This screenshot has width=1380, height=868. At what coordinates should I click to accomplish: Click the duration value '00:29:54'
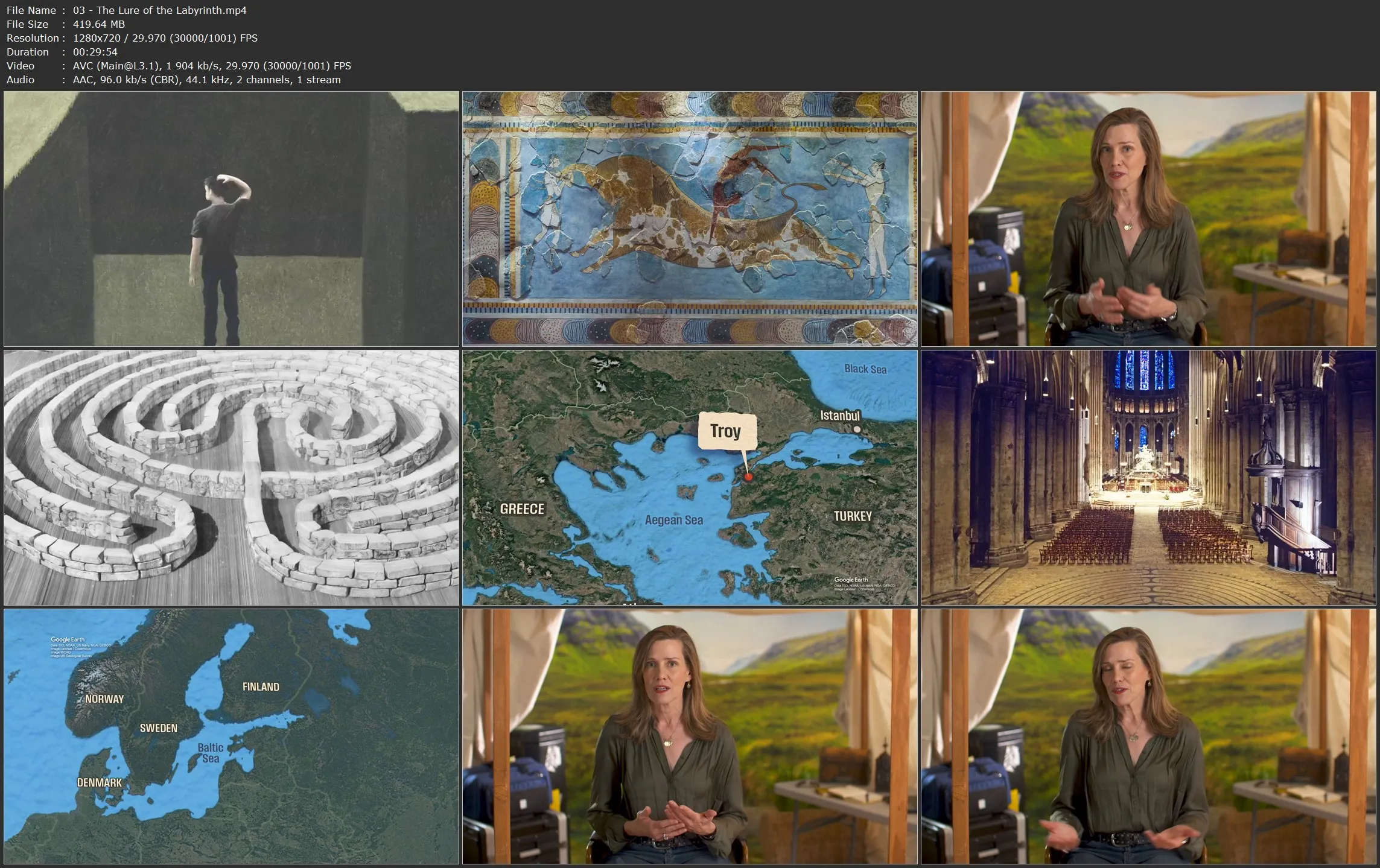tap(95, 52)
